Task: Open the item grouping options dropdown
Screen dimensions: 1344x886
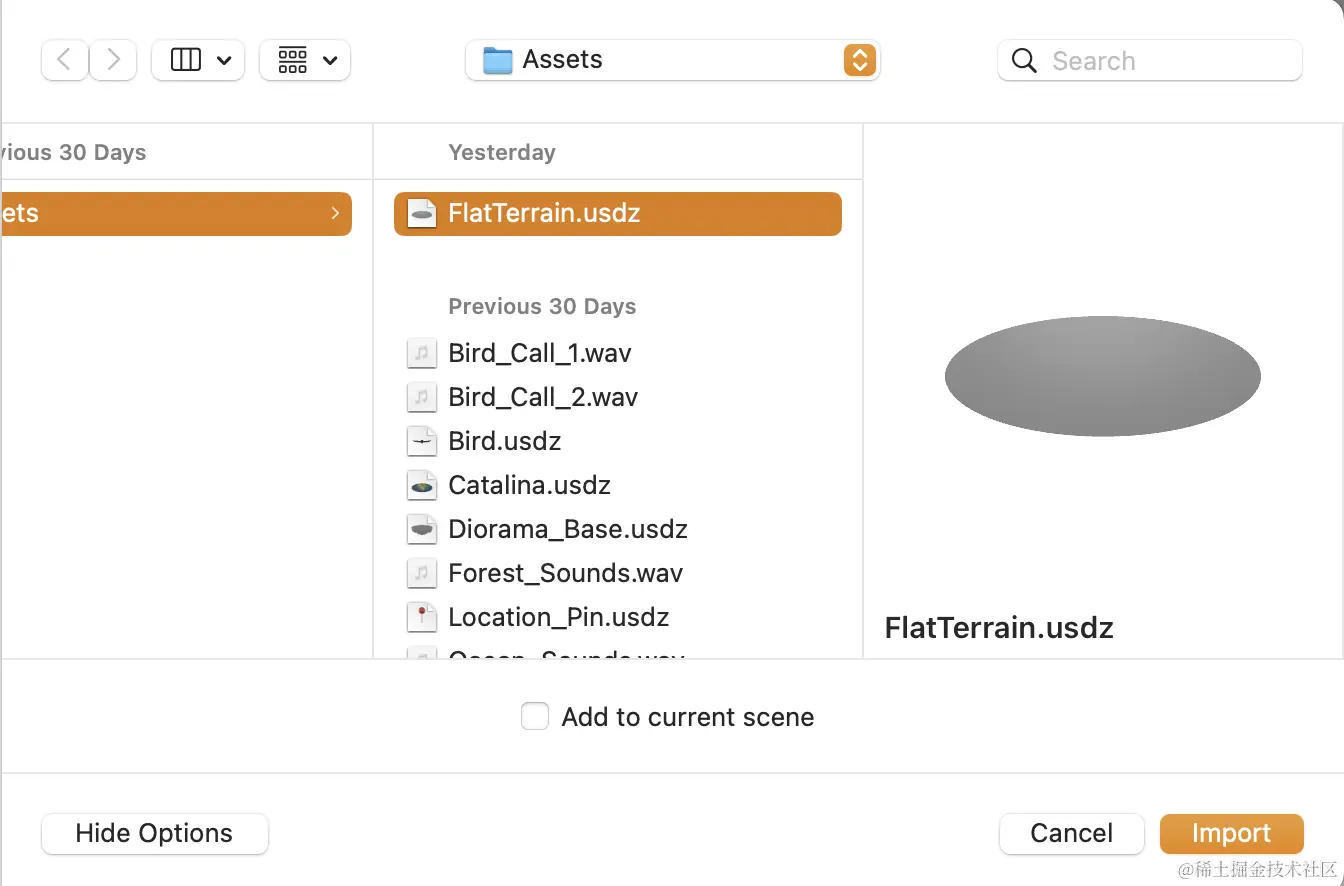Action: (x=304, y=60)
